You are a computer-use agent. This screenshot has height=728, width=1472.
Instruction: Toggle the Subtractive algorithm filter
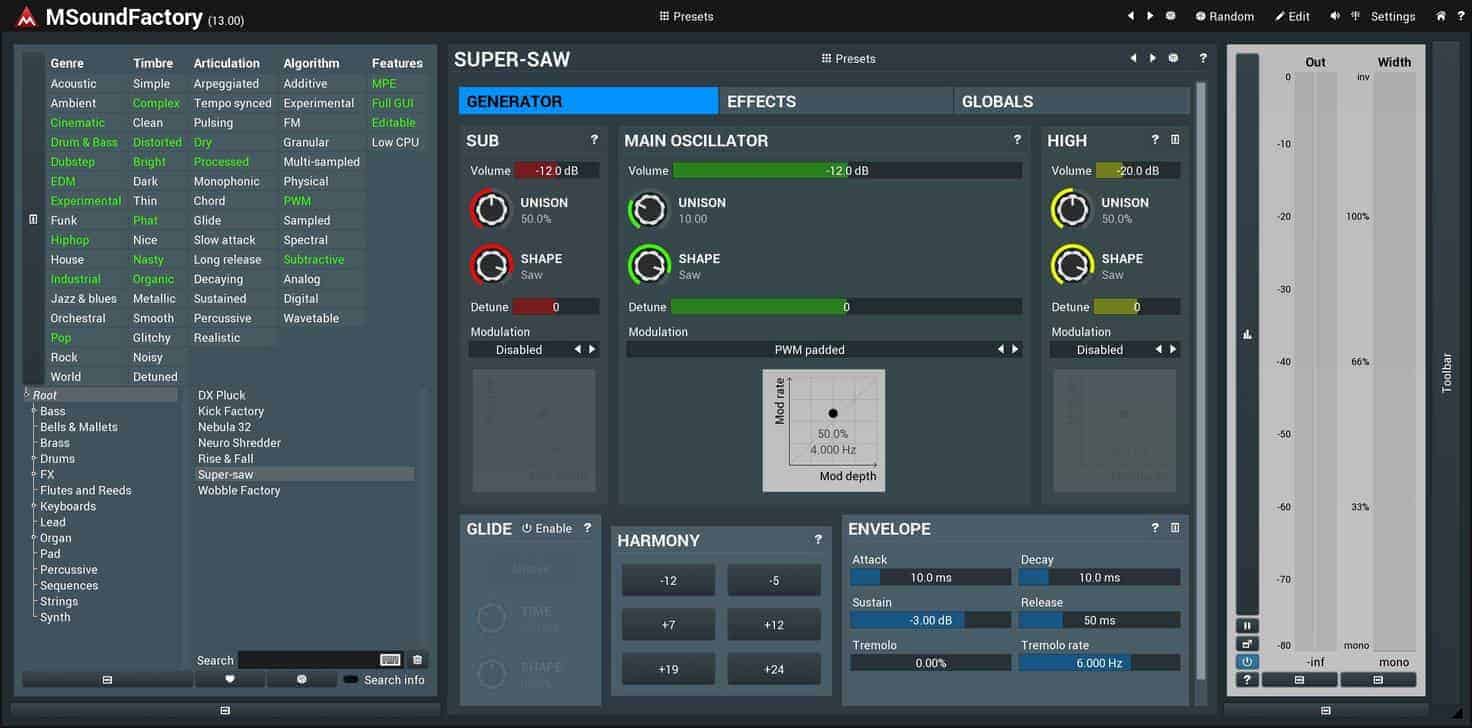point(314,260)
